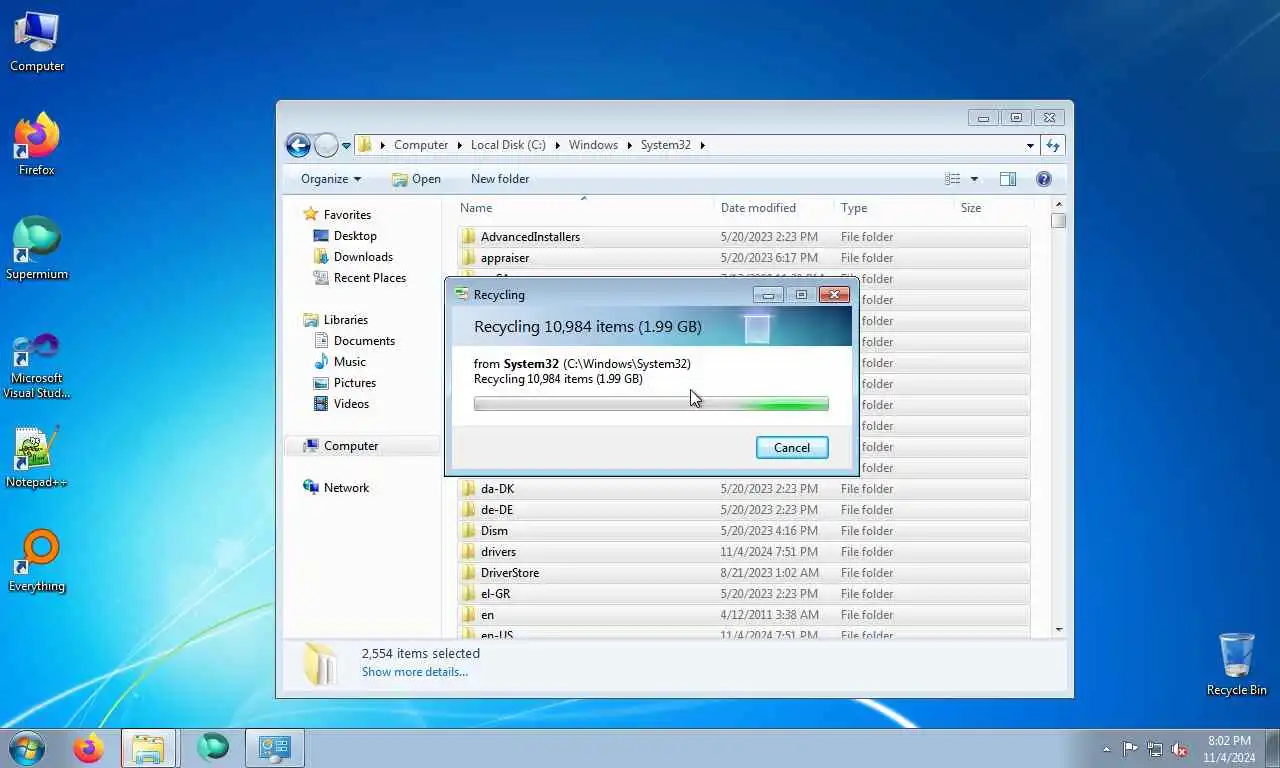Open the Supermium desktop shortcut
Image resolution: width=1280 pixels, height=768 pixels.
click(37, 248)
